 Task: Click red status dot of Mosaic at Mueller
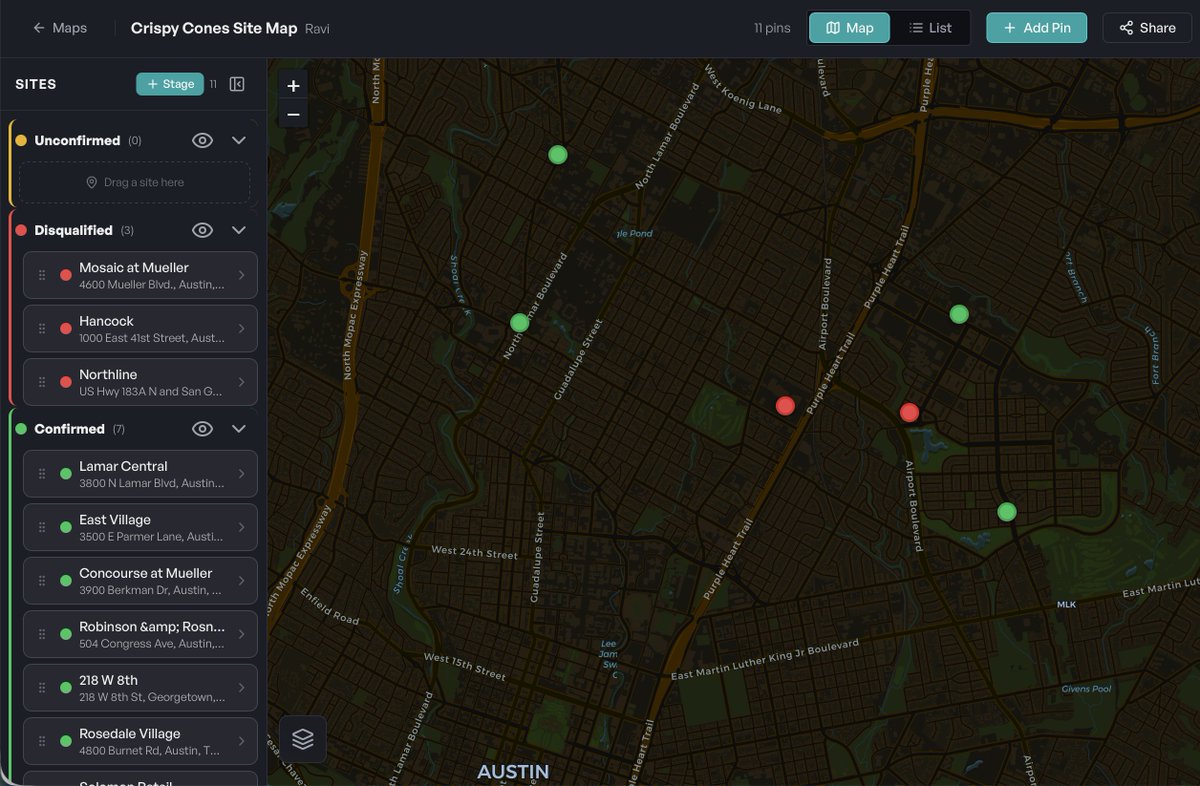66,275
